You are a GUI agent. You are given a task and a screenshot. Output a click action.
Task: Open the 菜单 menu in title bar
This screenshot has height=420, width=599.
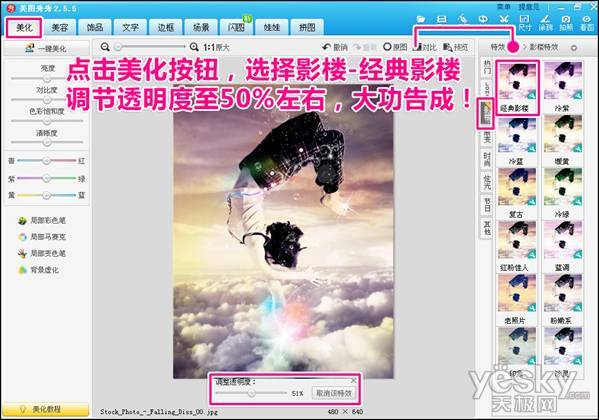tap(503, 6)
